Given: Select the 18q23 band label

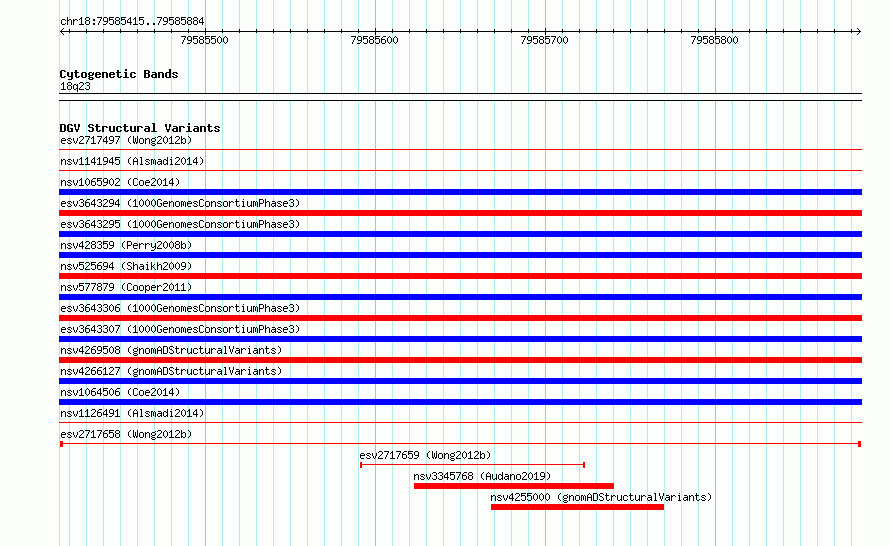Looking at the screenshot, I should coord(75,86).
